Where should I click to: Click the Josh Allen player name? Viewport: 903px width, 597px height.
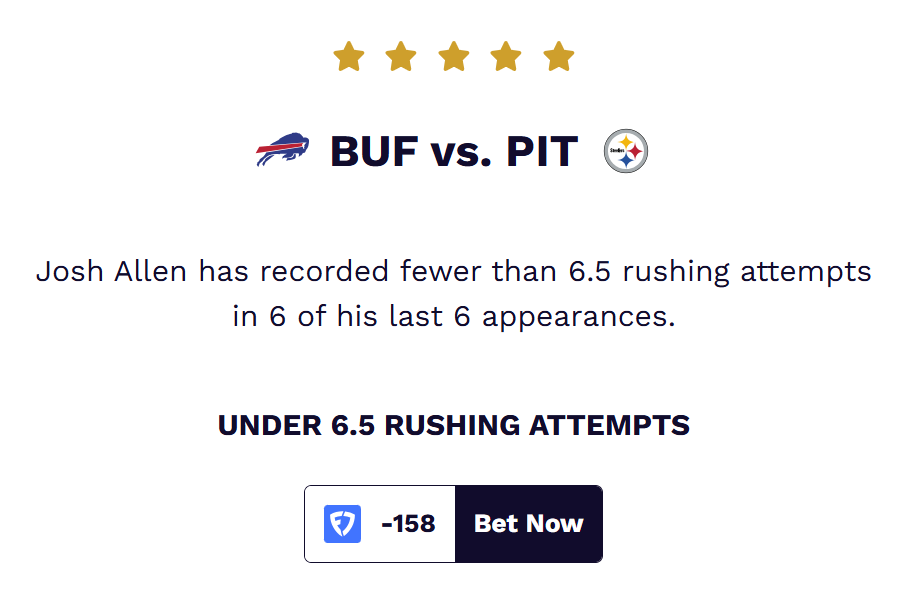(111, 271)
